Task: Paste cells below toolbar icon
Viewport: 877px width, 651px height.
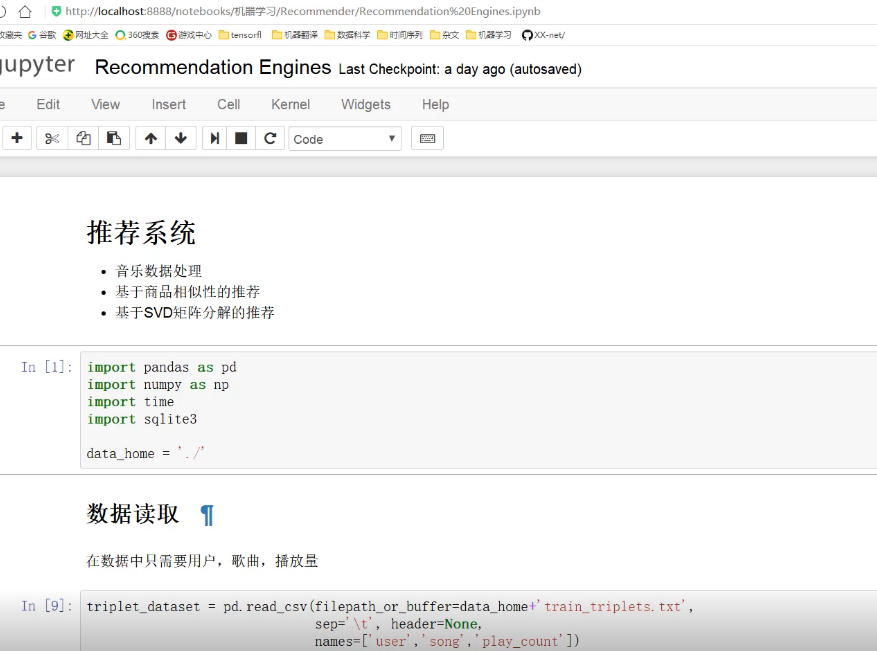Action: [x=114, y=139]
